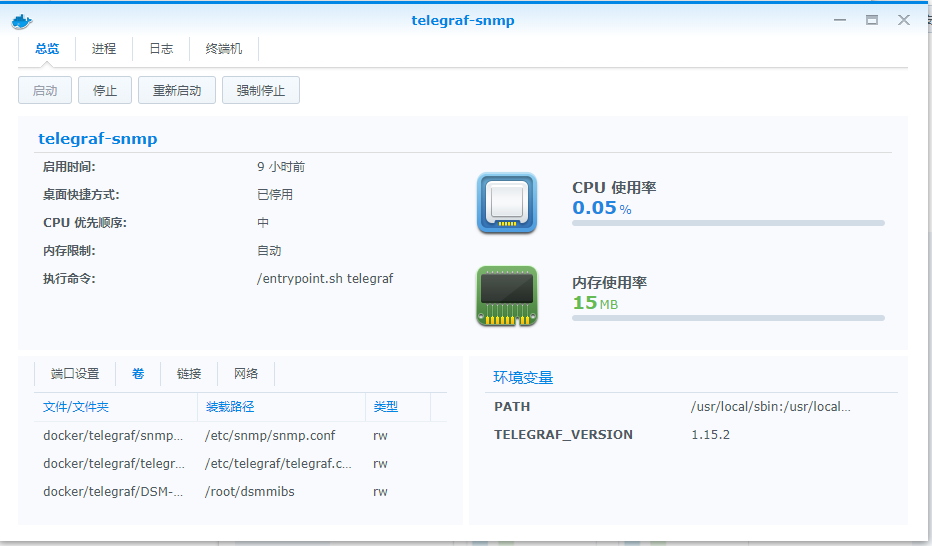932x546 pixels.
Task: Open the 终端机 tab
Action: pos(224,49)
